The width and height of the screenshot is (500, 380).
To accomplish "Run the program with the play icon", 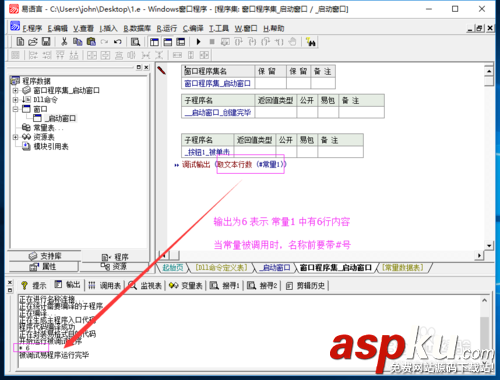I will (199, 42).
